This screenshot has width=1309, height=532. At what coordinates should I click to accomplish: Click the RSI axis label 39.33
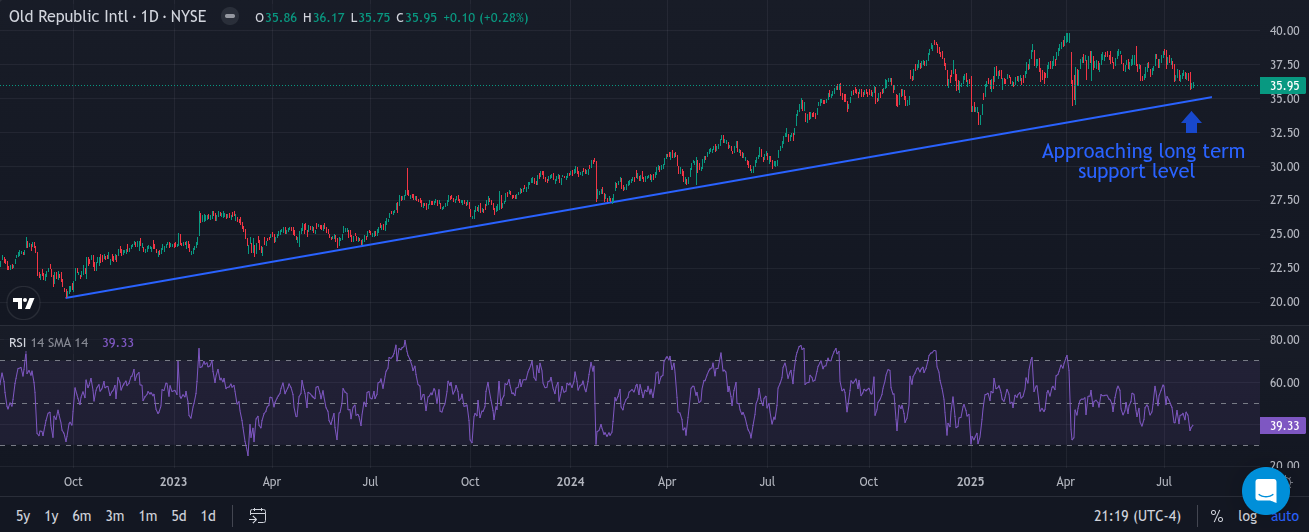point(1284,425)
